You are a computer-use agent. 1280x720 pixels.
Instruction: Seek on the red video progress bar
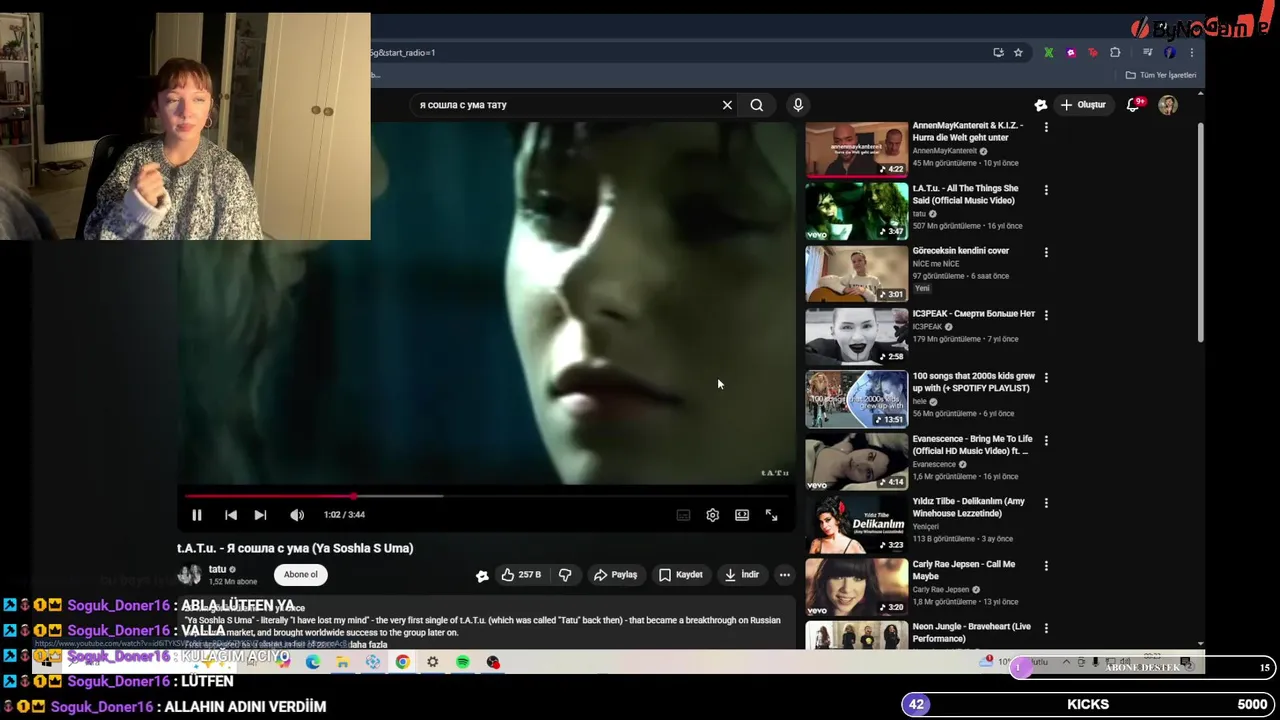(x=487, y=495)
